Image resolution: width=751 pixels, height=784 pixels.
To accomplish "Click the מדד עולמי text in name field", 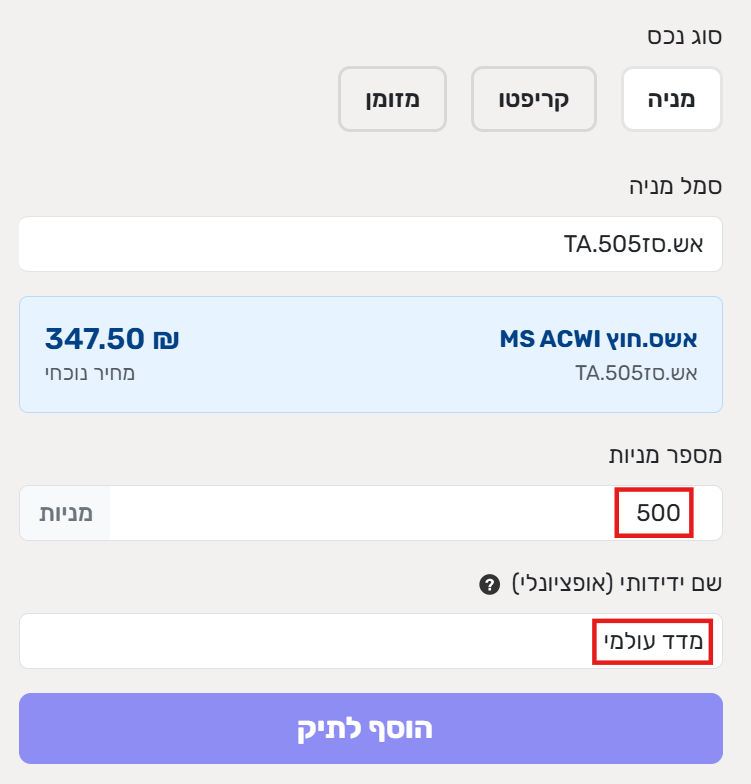I will coord(653,641).
